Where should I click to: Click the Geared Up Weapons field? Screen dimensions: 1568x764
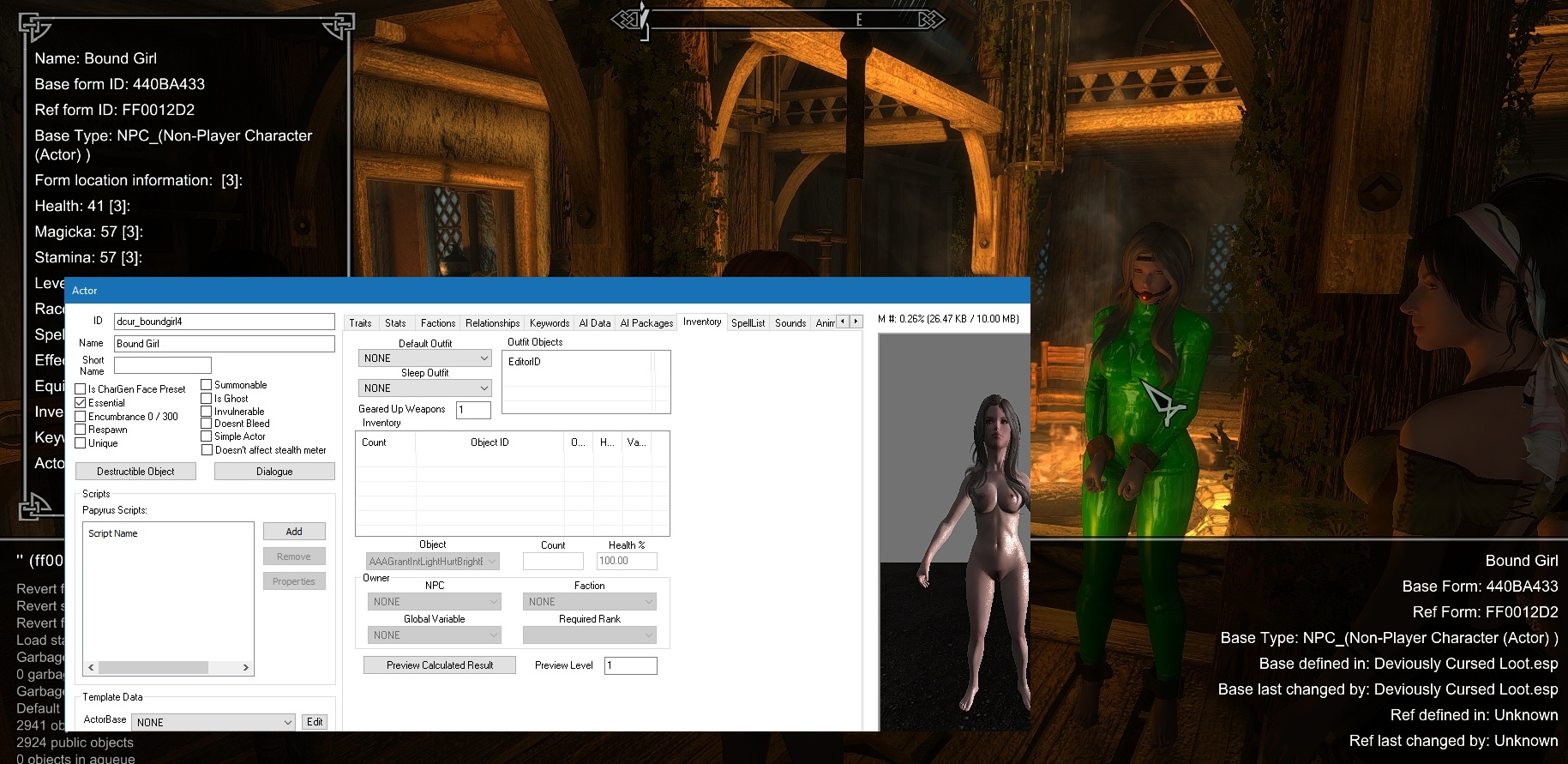(473, 410)
